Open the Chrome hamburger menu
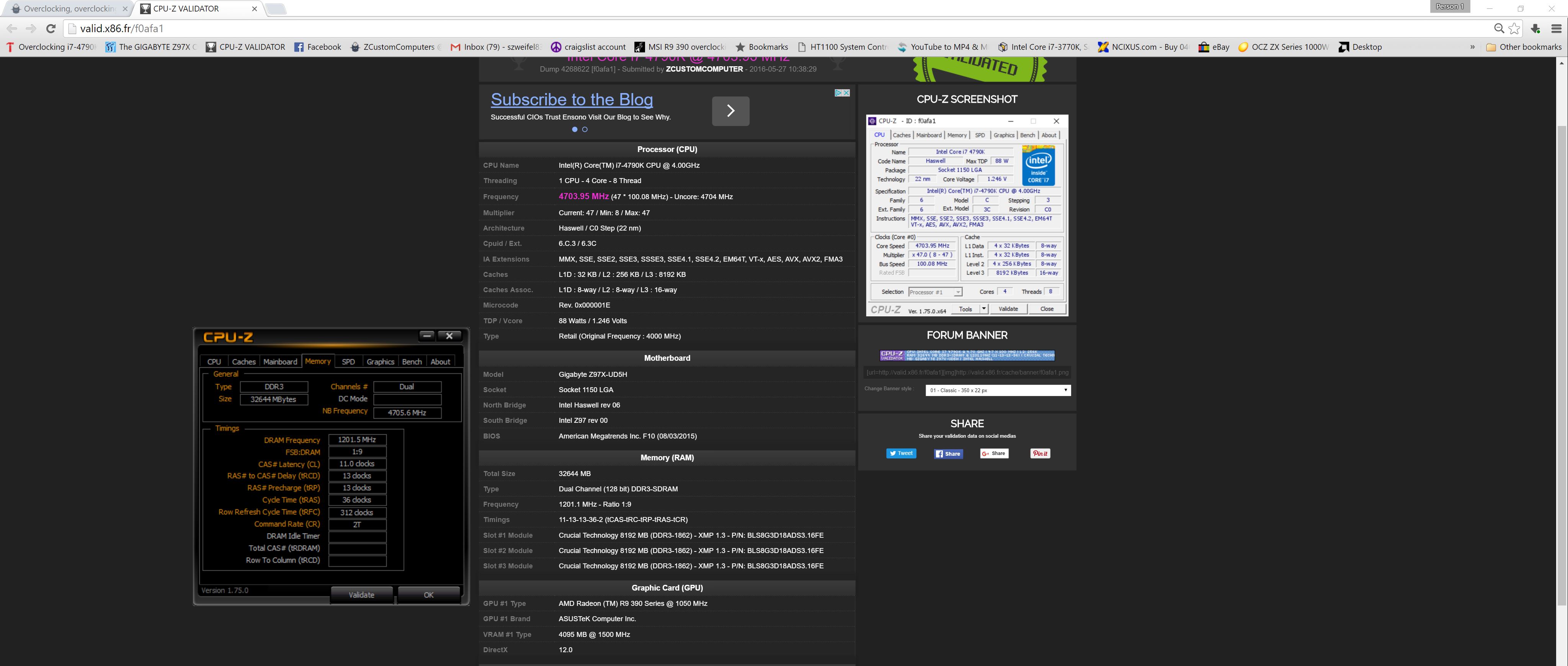This screenshot has width=1568, height=666. pyautogui.click(x=1557, y=29)
